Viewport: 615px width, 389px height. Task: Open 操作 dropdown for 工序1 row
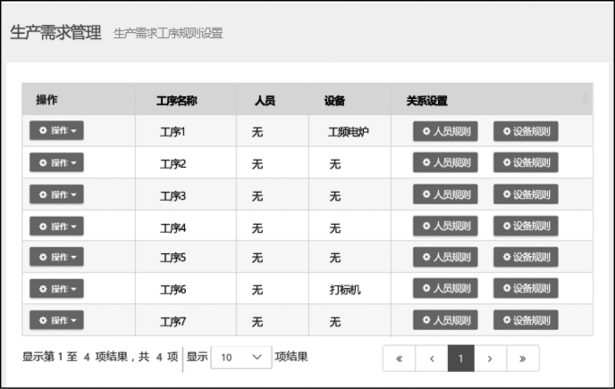[x=56, y=130]
